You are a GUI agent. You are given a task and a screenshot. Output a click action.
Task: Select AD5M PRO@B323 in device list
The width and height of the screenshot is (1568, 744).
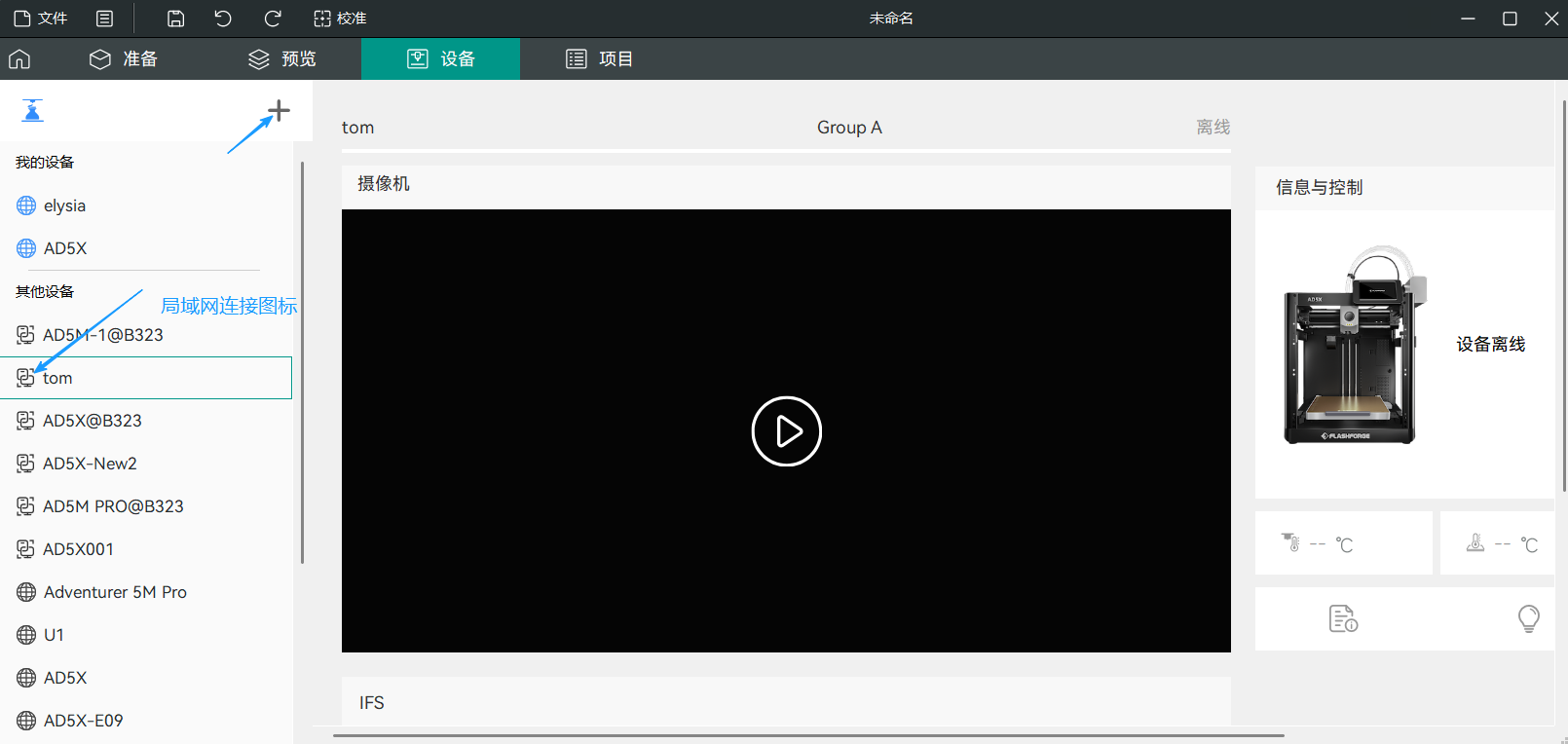coord(113,506)
